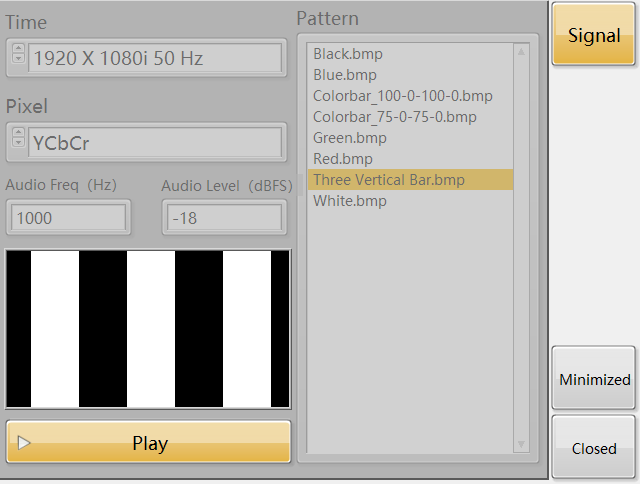Click the Time selector increment arrow
640x484 pixels.
[18, 52]
